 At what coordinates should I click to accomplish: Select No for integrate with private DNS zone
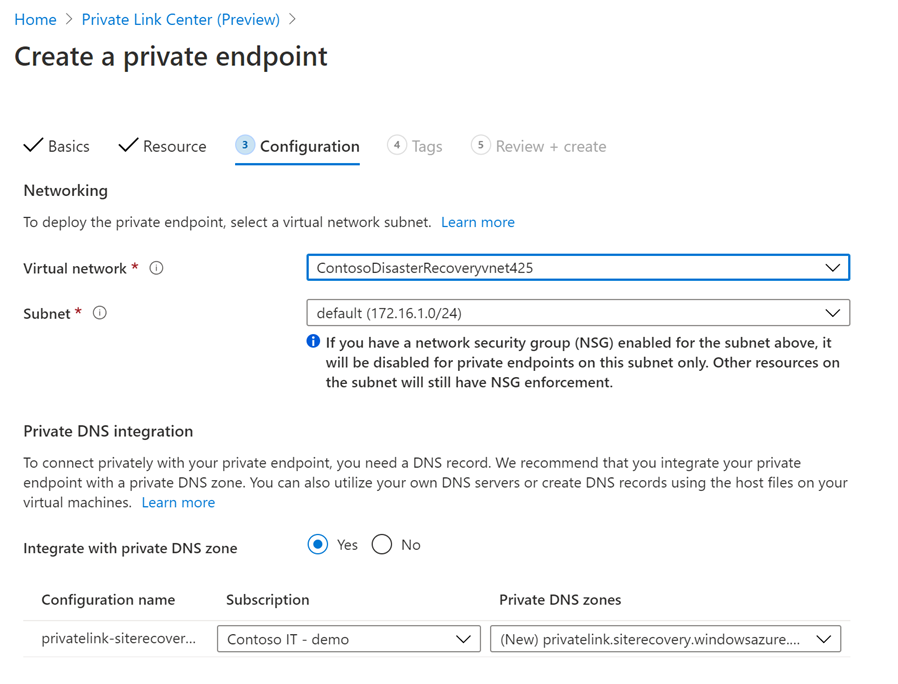pos(381,544)
